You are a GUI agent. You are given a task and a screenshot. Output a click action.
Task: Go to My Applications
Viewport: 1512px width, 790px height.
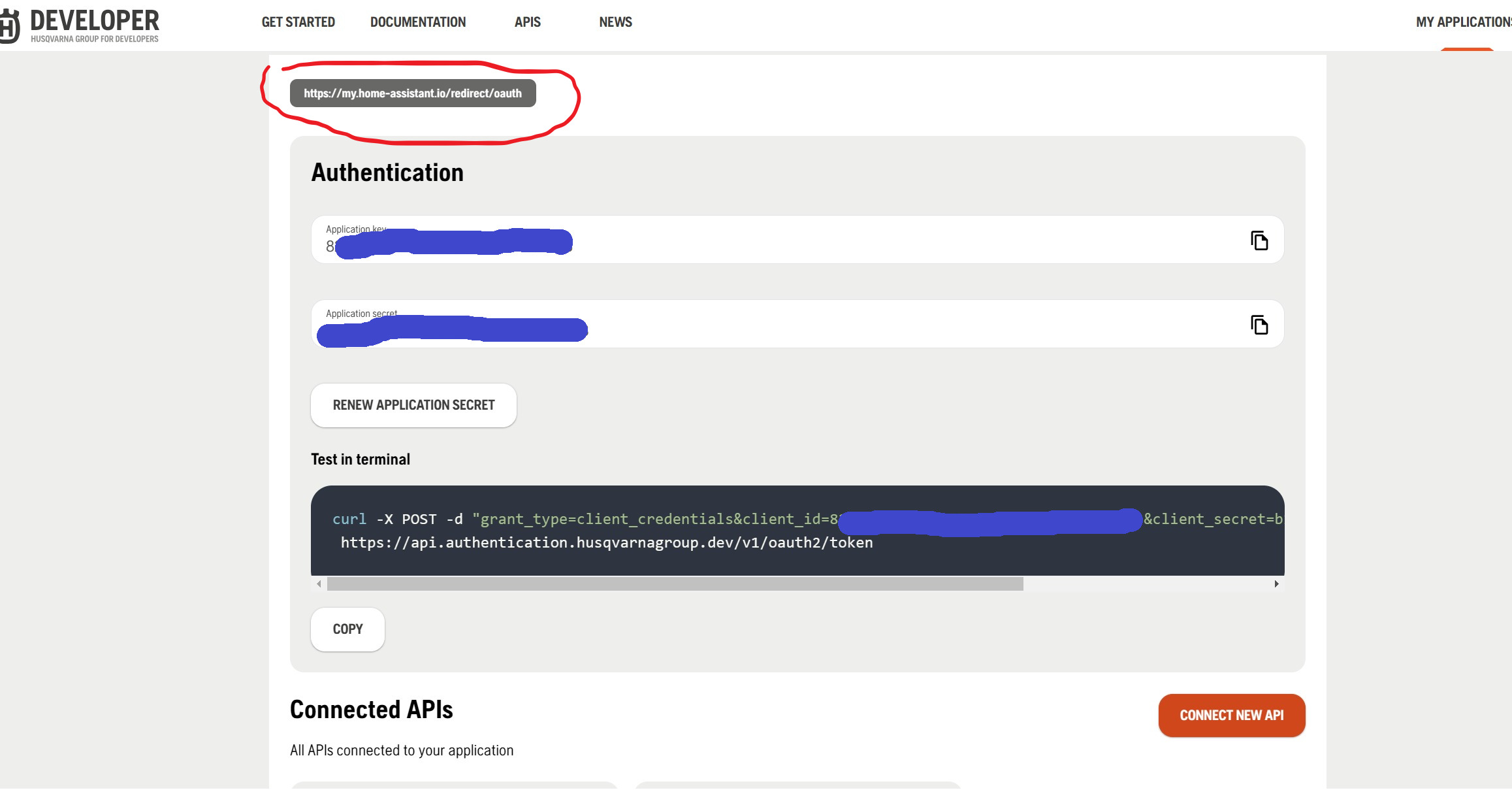point(1463,22)
